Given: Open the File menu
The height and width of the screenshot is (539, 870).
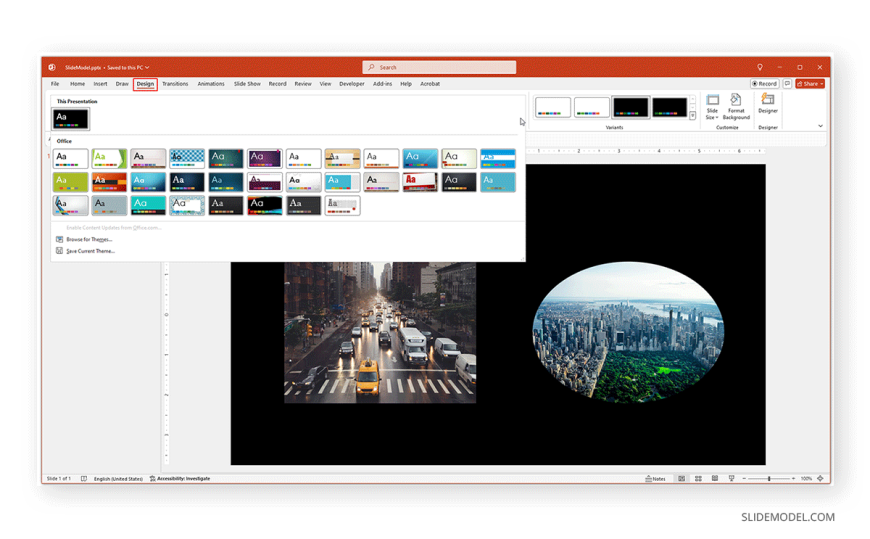Looking at the screenshot, I should click(55, 84).
